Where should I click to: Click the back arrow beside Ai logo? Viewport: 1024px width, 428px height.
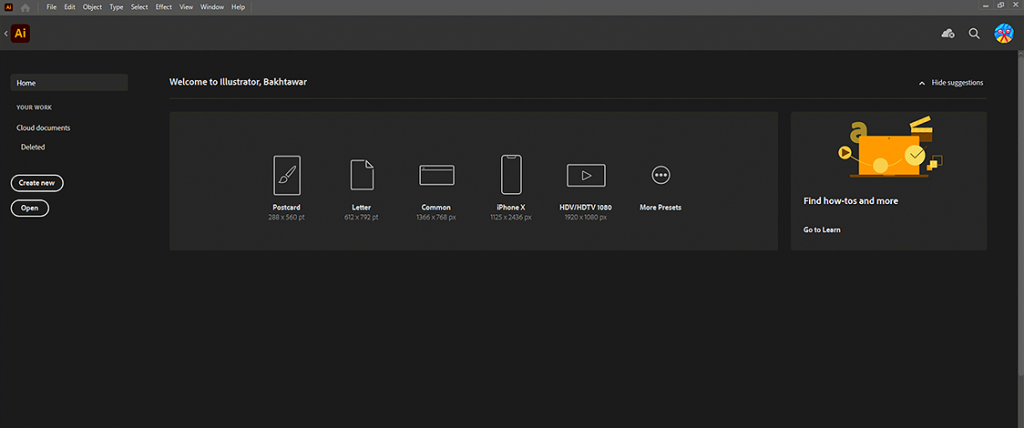(5, 33)
